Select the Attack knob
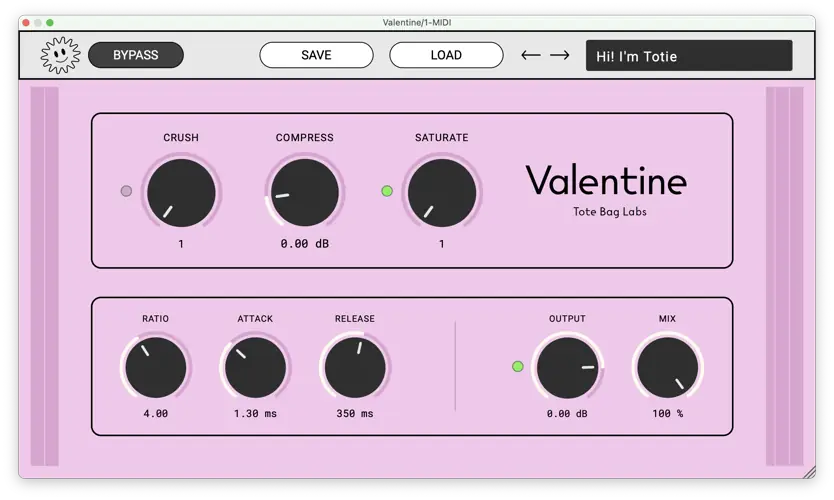 point(255,367)
